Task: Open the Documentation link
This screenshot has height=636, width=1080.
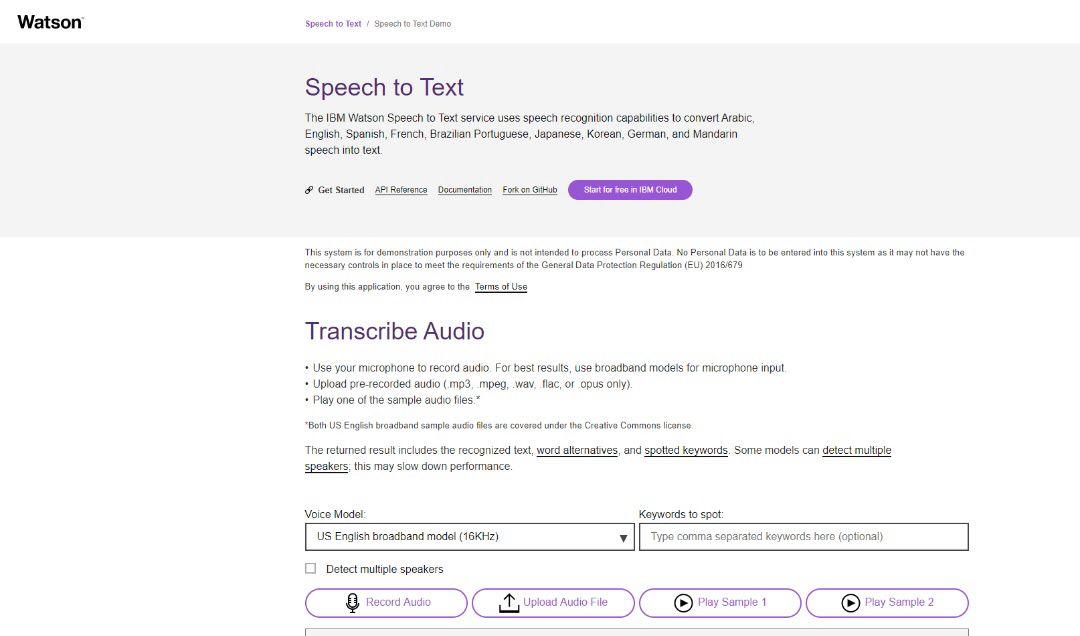Action: click(x=465, y=189)
